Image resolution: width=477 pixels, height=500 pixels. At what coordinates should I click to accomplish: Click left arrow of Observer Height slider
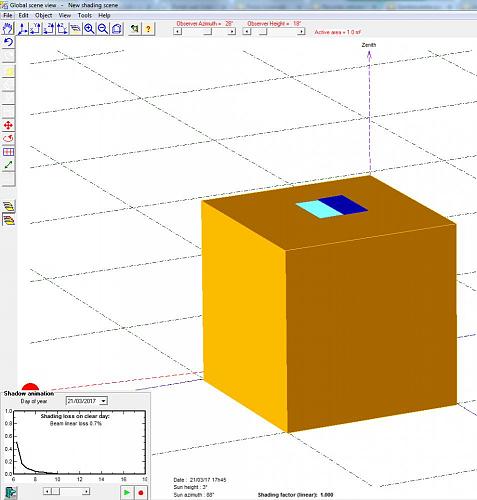246,32
